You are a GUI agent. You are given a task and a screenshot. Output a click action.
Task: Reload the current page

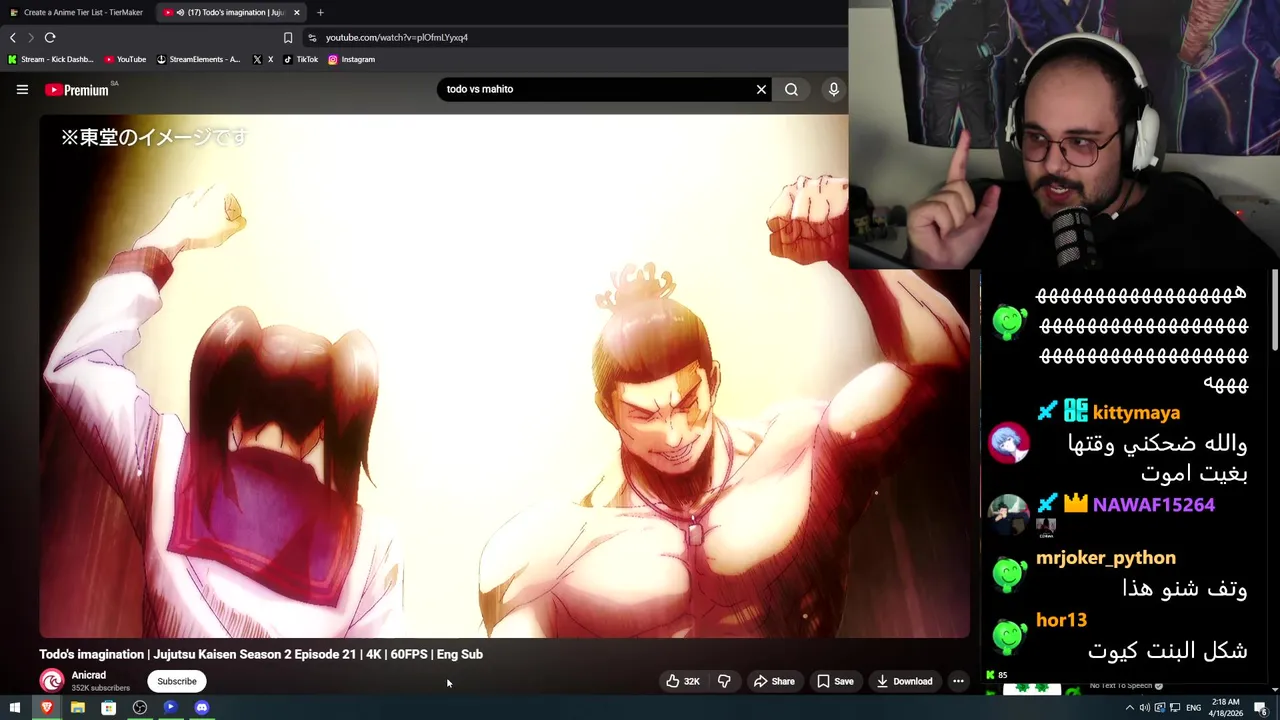[x=50, y=37]
